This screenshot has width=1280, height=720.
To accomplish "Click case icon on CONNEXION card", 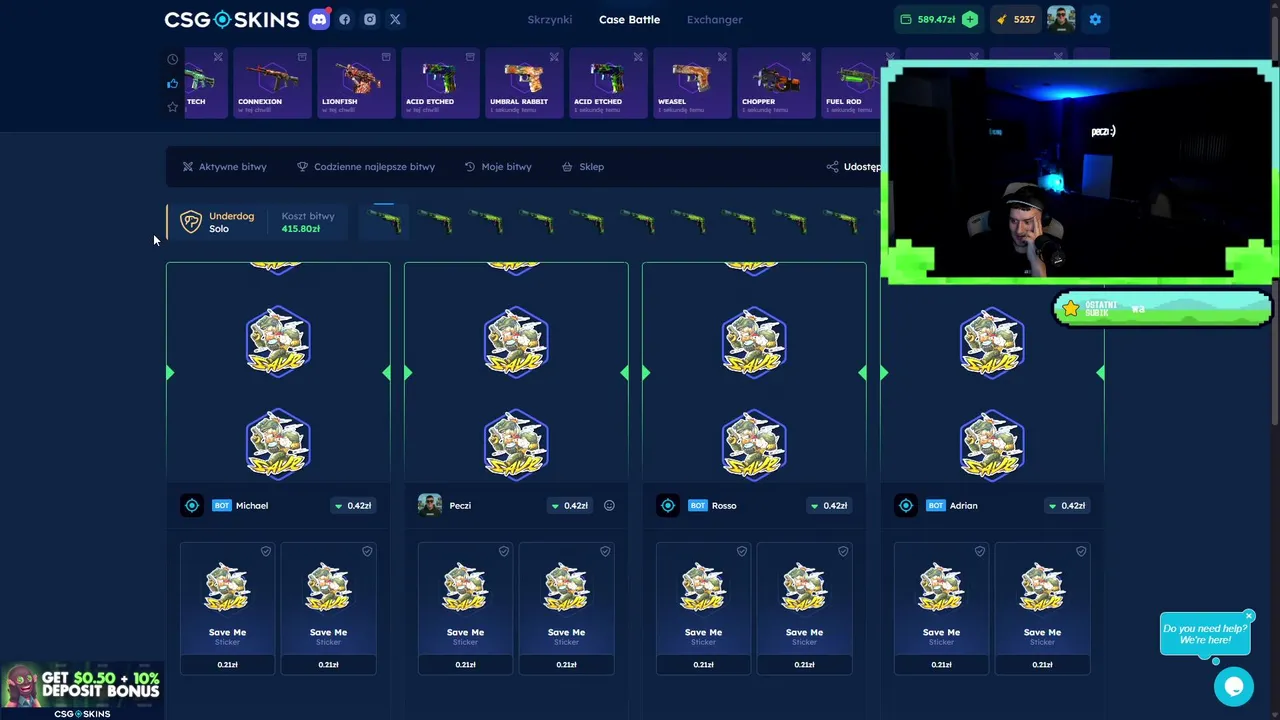I will (302, 56).
